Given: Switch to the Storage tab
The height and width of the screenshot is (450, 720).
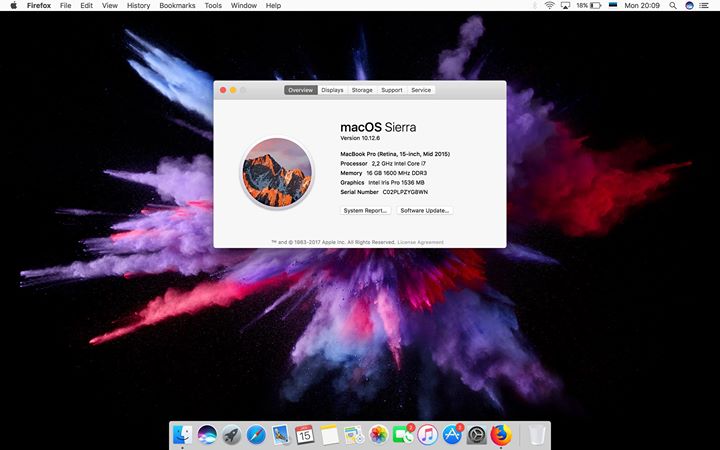Looking at the screenshot, I should tap(362, 90).
